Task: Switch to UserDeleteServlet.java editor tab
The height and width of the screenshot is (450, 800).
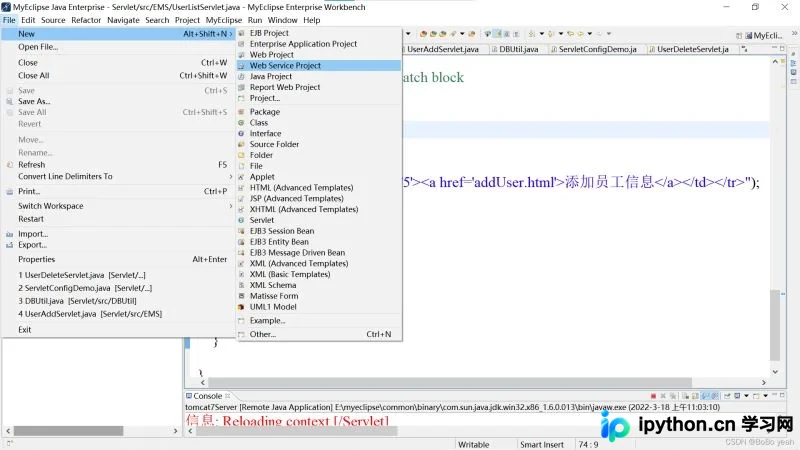Action: (689, 49)
